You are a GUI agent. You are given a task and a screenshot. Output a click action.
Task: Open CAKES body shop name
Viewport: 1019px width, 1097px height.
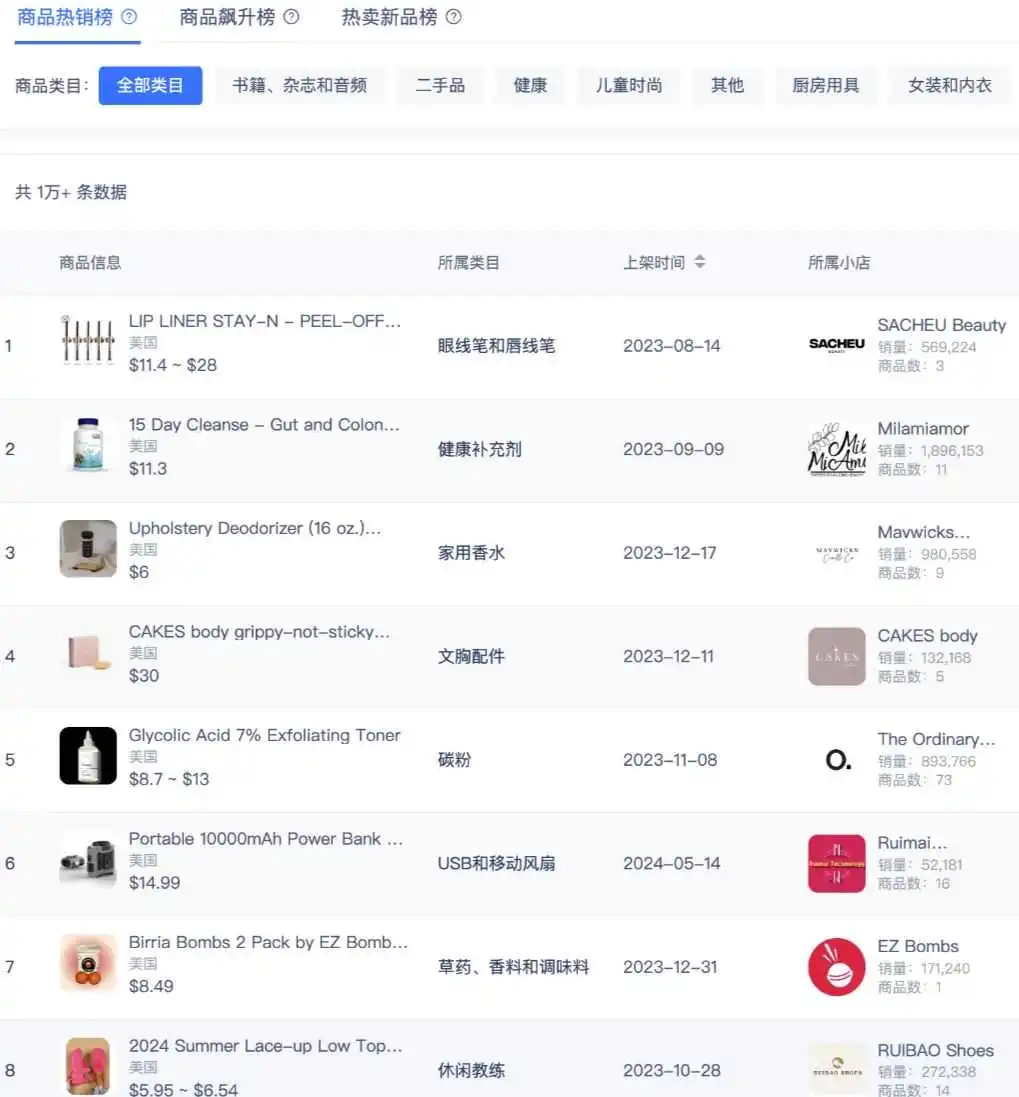[x=927, y=636]
